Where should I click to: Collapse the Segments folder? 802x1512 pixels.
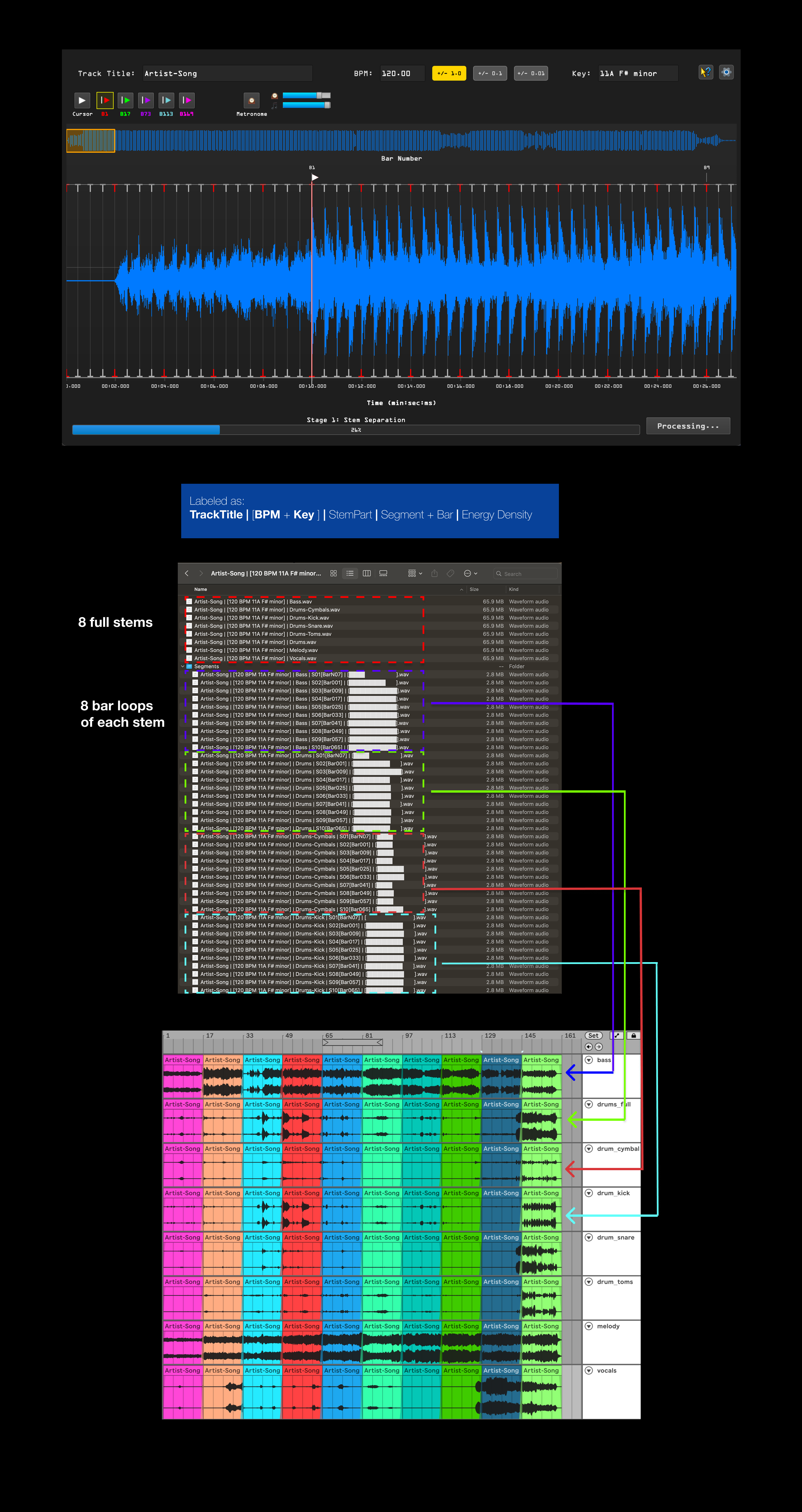tap(183, 667)
